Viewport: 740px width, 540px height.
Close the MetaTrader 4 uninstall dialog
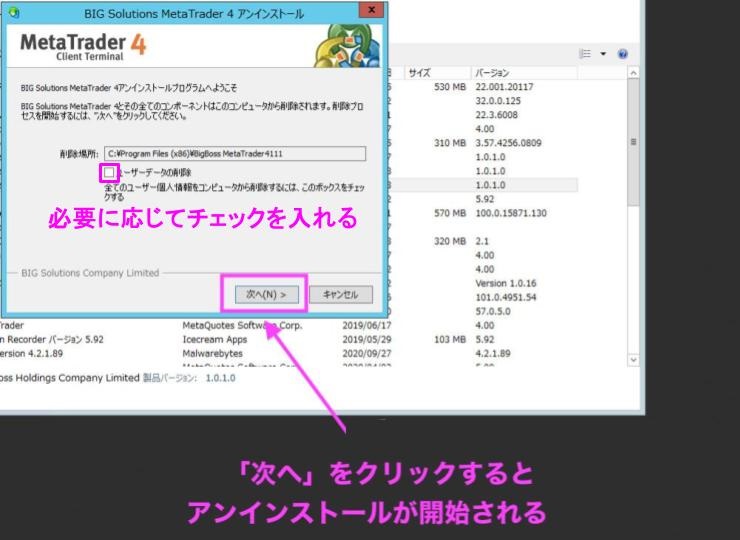(375, 11)
